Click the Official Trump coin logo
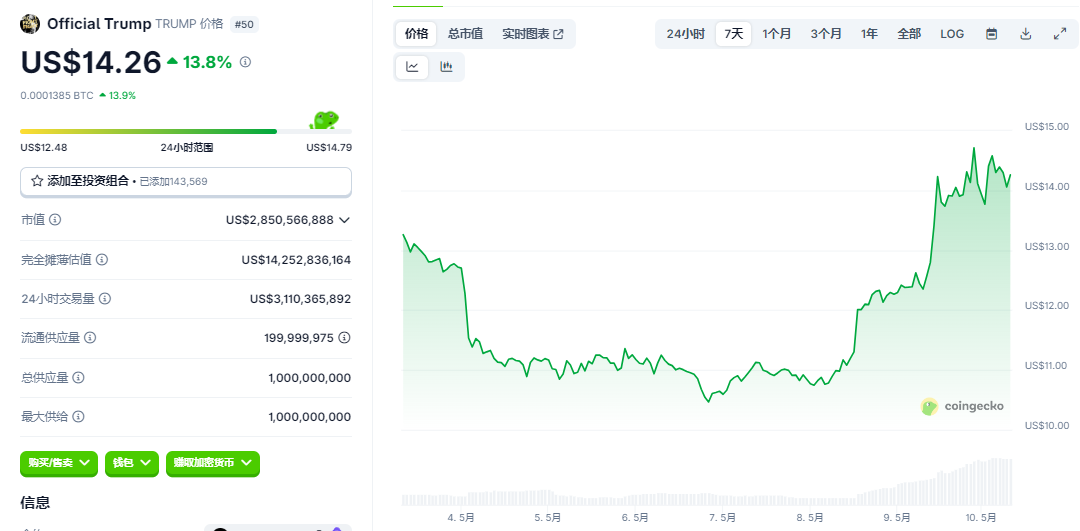This screenshot has height=531, width=1080. pos(30,24)
